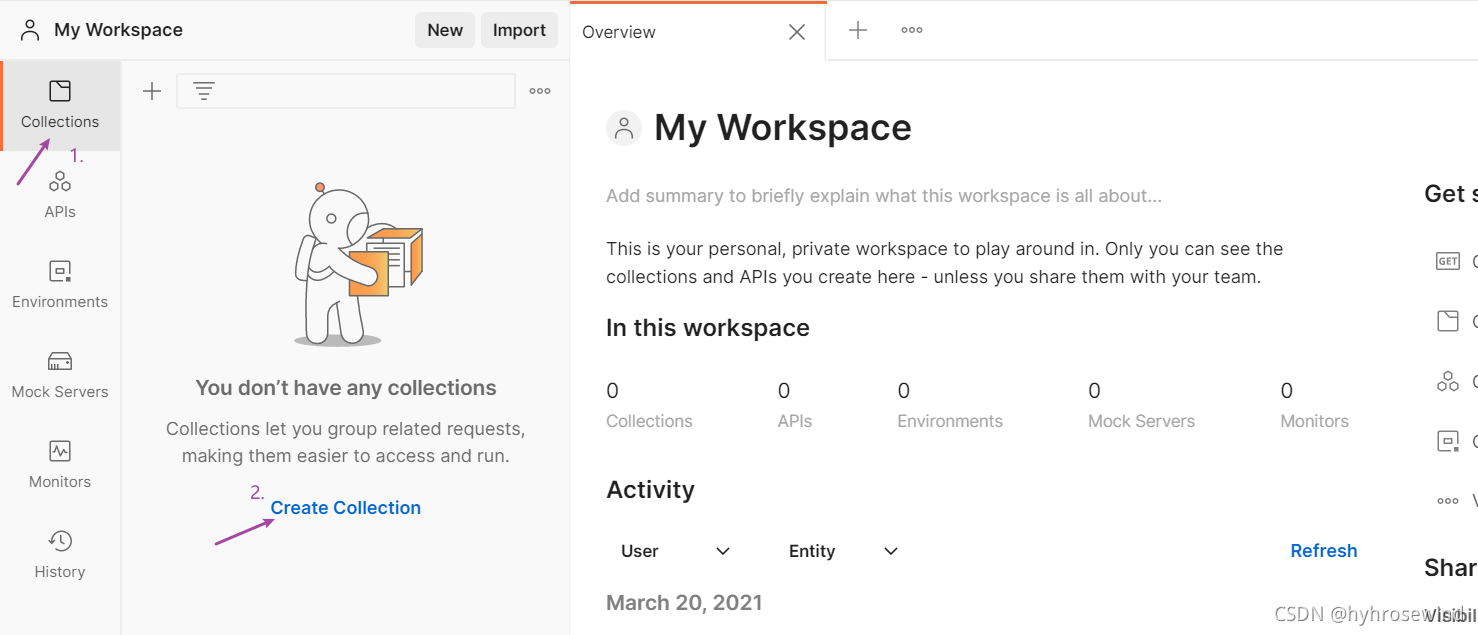
Task: Expand the Entity filter dropdown
Action: [x=844, y=551]
